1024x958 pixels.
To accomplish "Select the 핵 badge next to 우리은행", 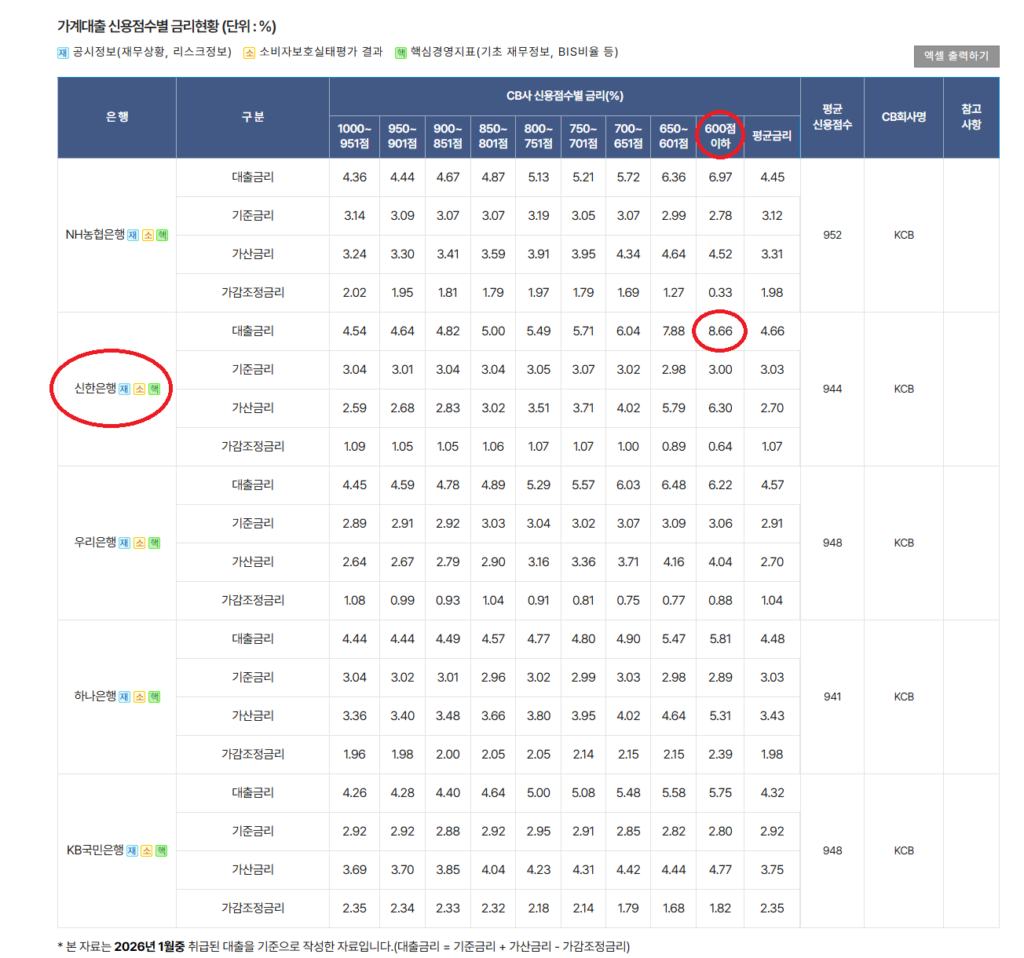I will pyautogui.click(x=154, y=544).
